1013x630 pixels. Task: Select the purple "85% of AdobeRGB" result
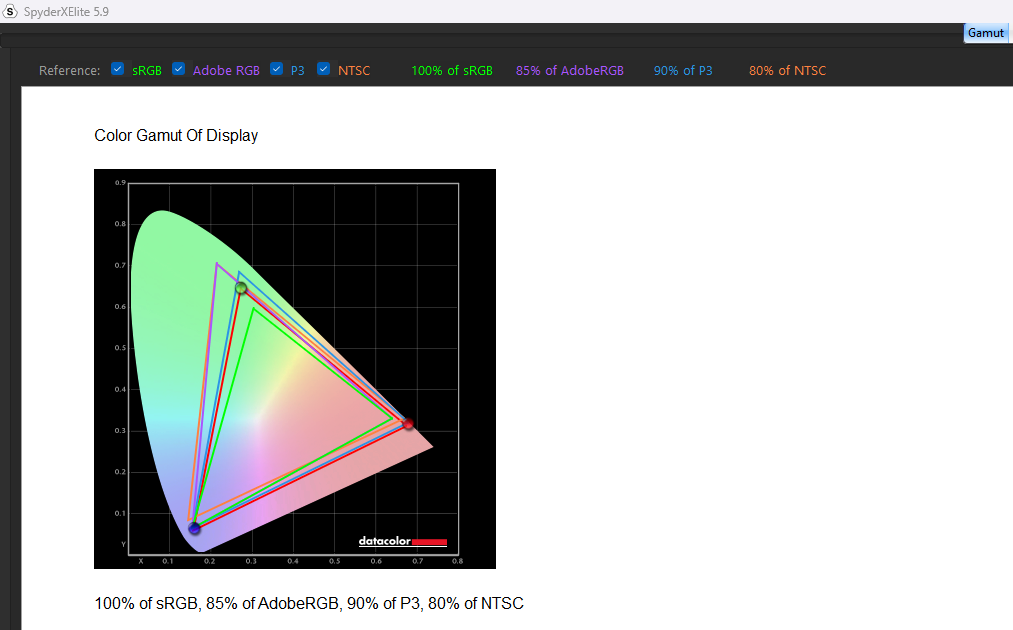coord(570,71)
